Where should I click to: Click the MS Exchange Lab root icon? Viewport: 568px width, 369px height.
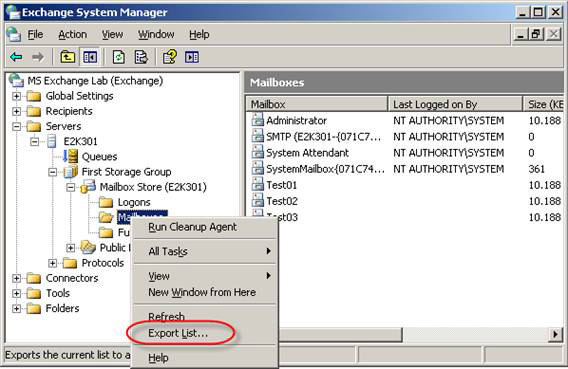coord(16,80)
